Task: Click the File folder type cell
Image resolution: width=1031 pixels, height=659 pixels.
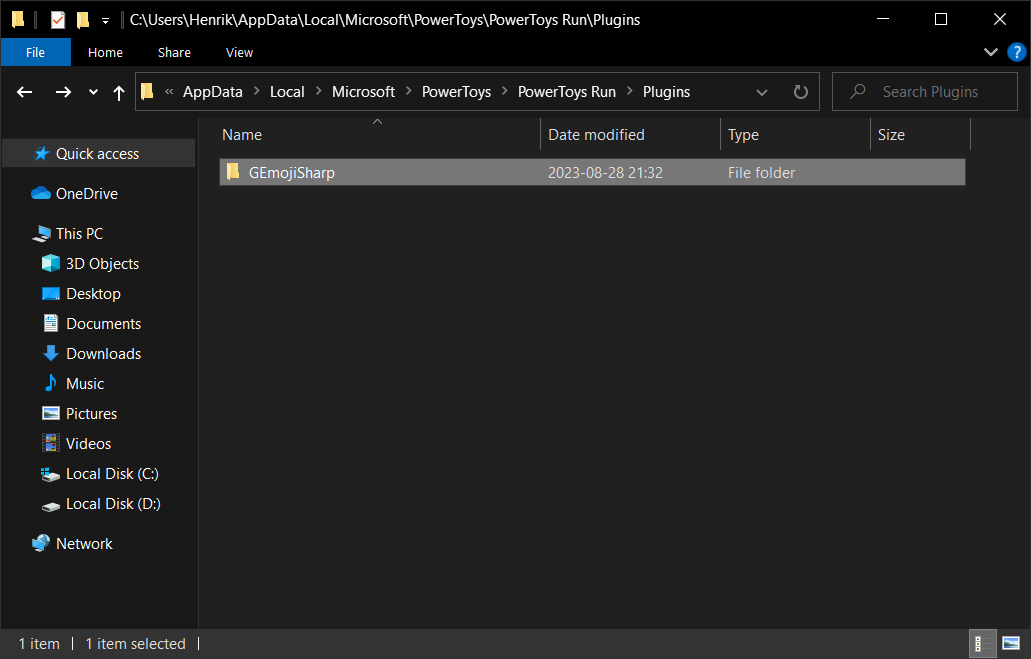Action: [761, 173]
